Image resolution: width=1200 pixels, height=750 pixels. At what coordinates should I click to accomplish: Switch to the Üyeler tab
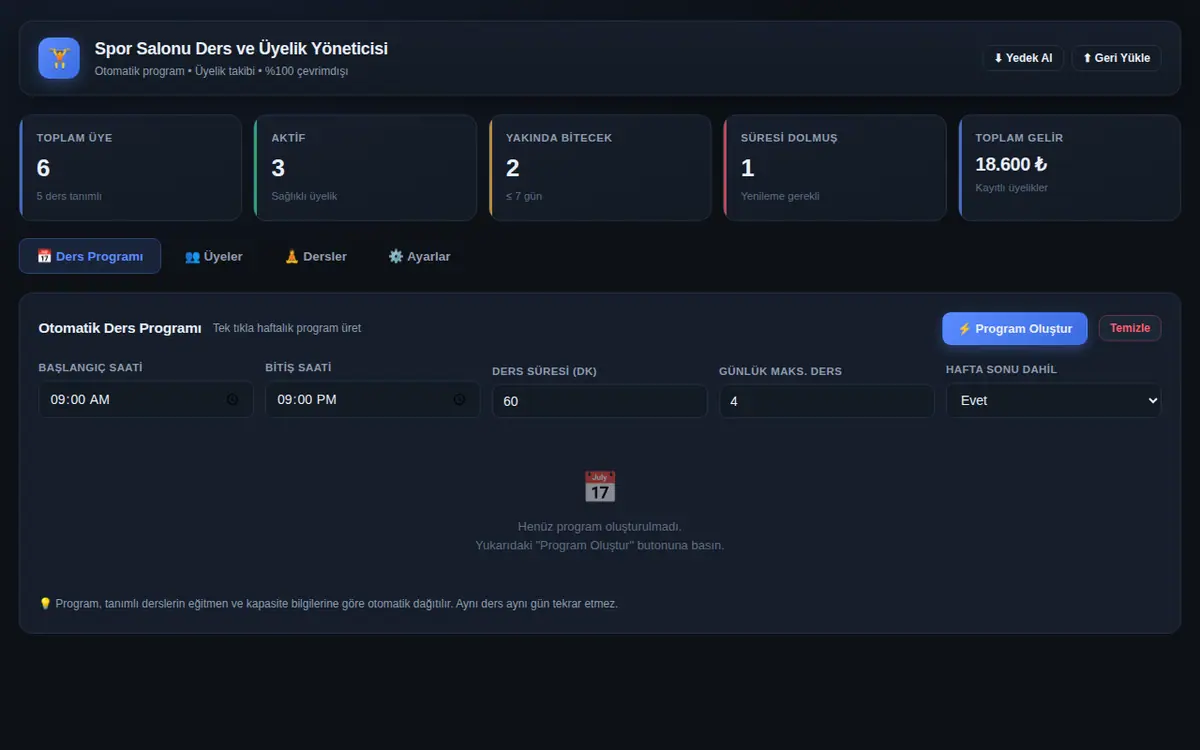(214, 256)
